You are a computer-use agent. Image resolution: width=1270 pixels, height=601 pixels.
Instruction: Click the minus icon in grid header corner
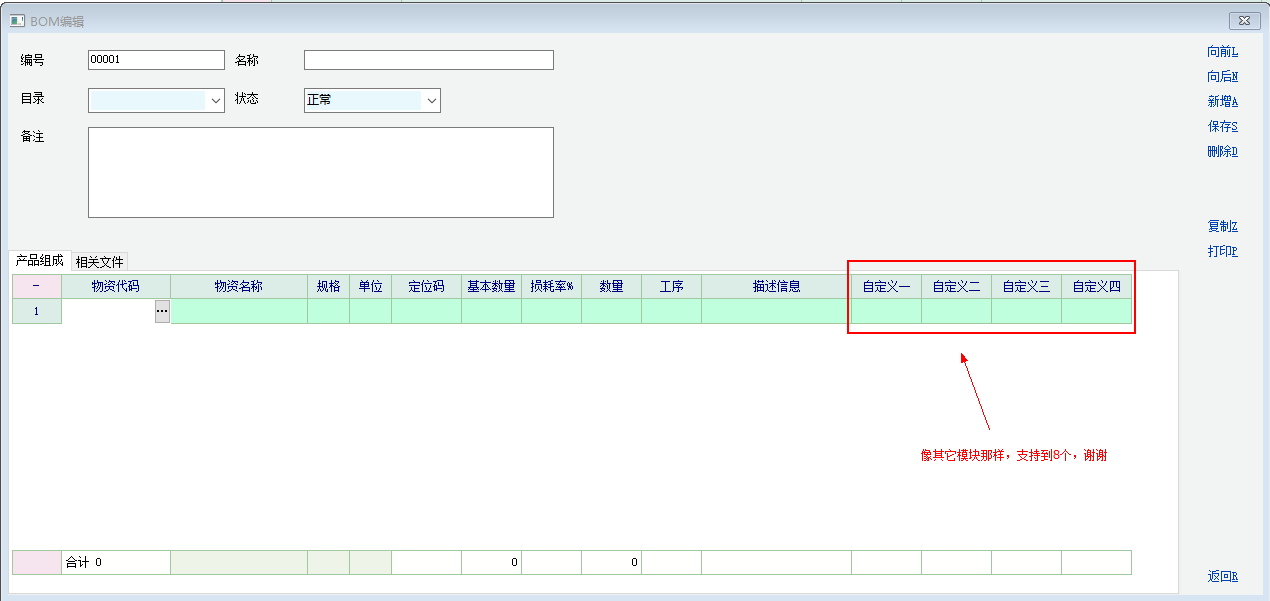tap(36, 287)
